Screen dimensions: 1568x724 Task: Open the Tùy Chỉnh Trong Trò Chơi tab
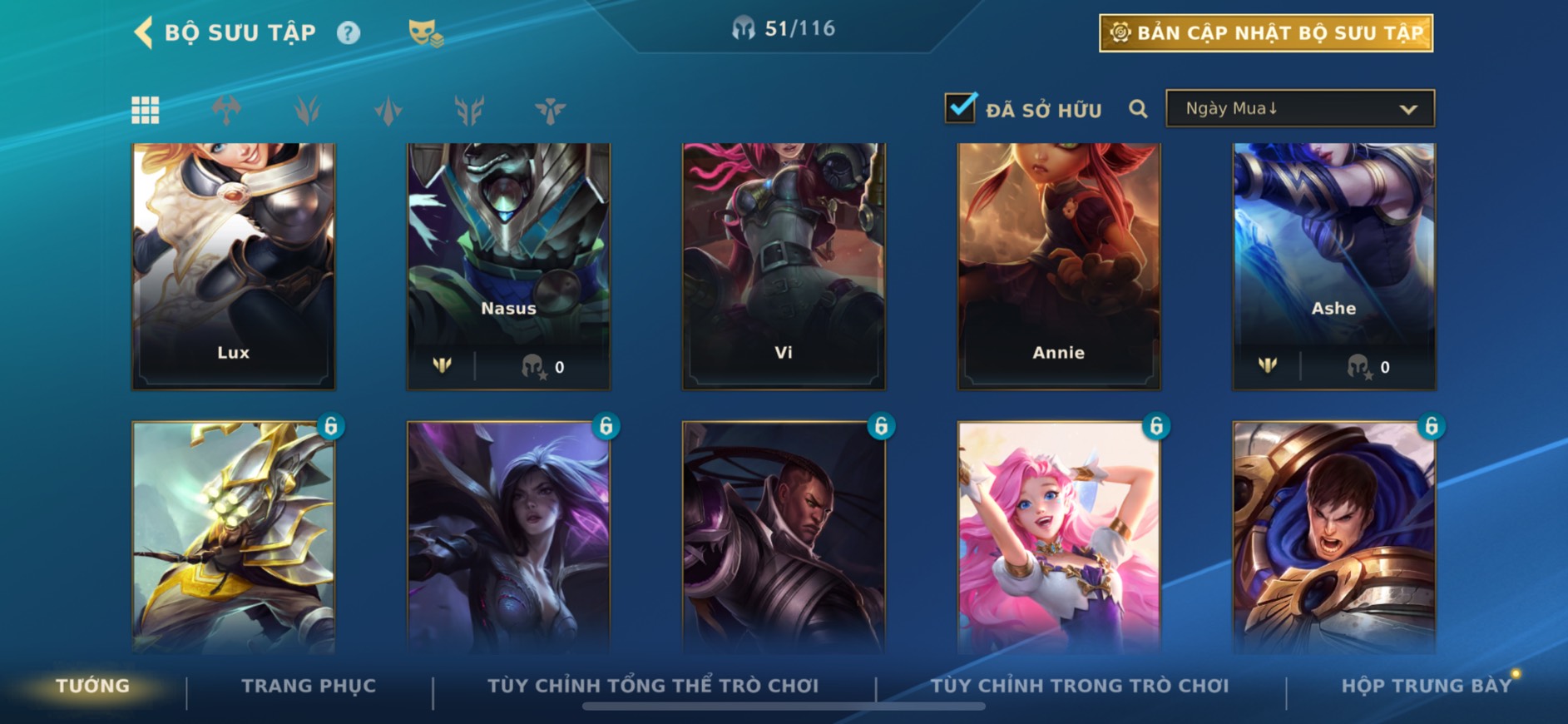click(1080, 686)
